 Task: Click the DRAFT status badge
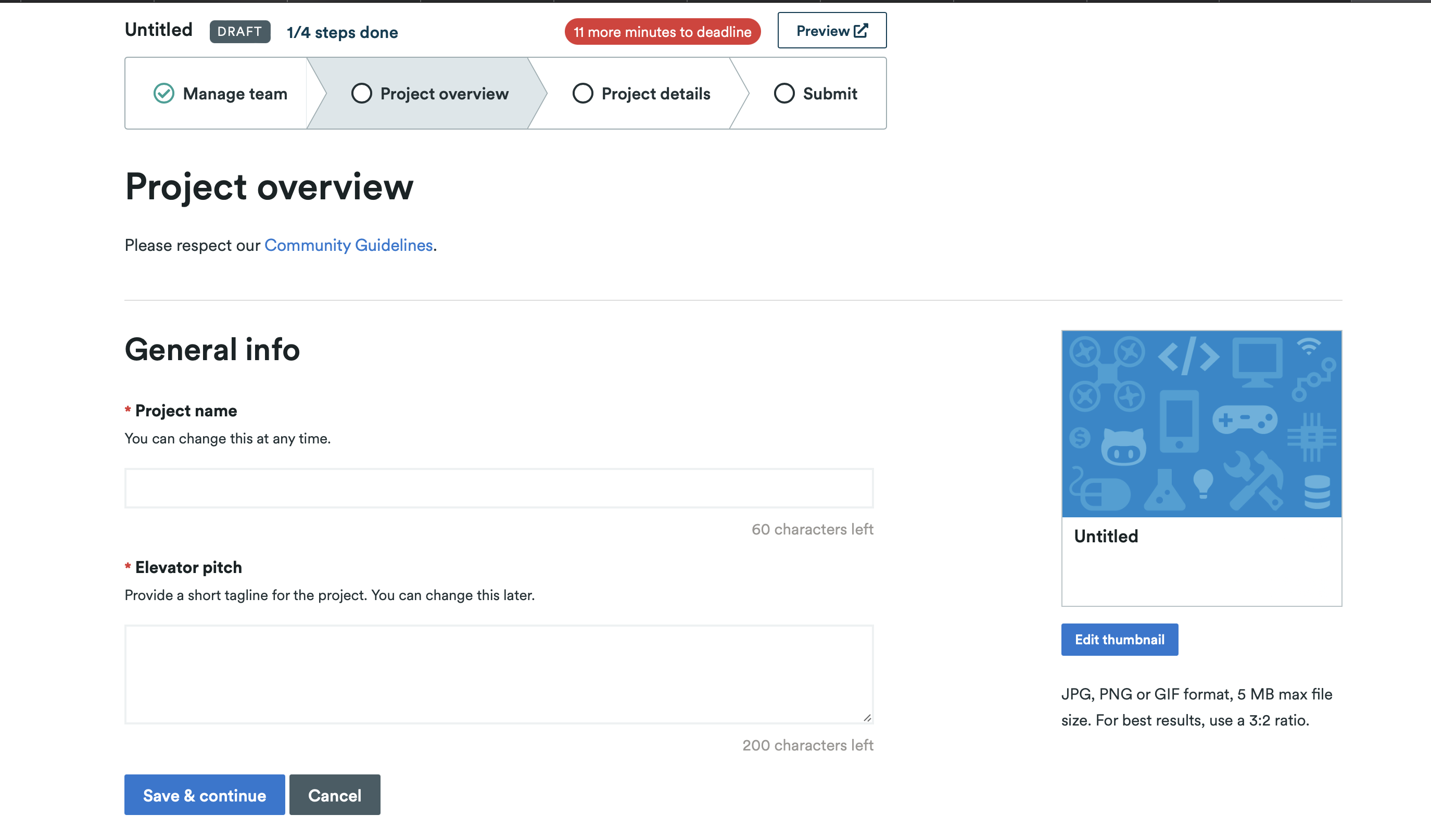tap(239, 32)
